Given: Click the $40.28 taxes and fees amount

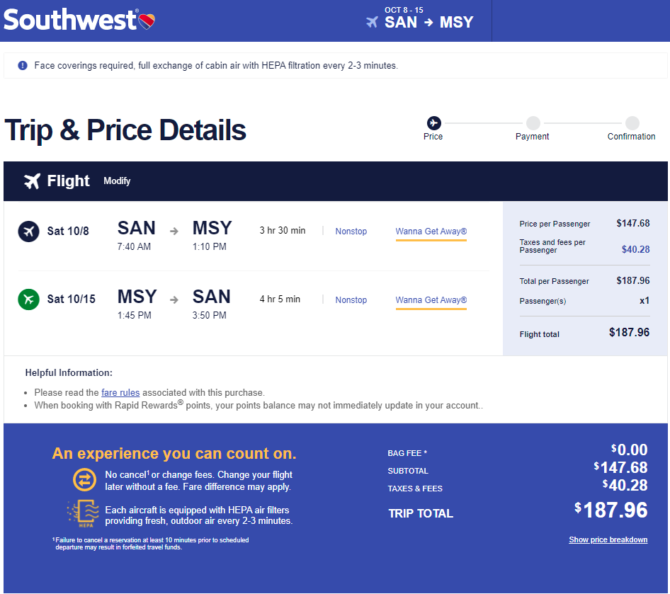Looking at the screenshot, I should coord(635,249).
